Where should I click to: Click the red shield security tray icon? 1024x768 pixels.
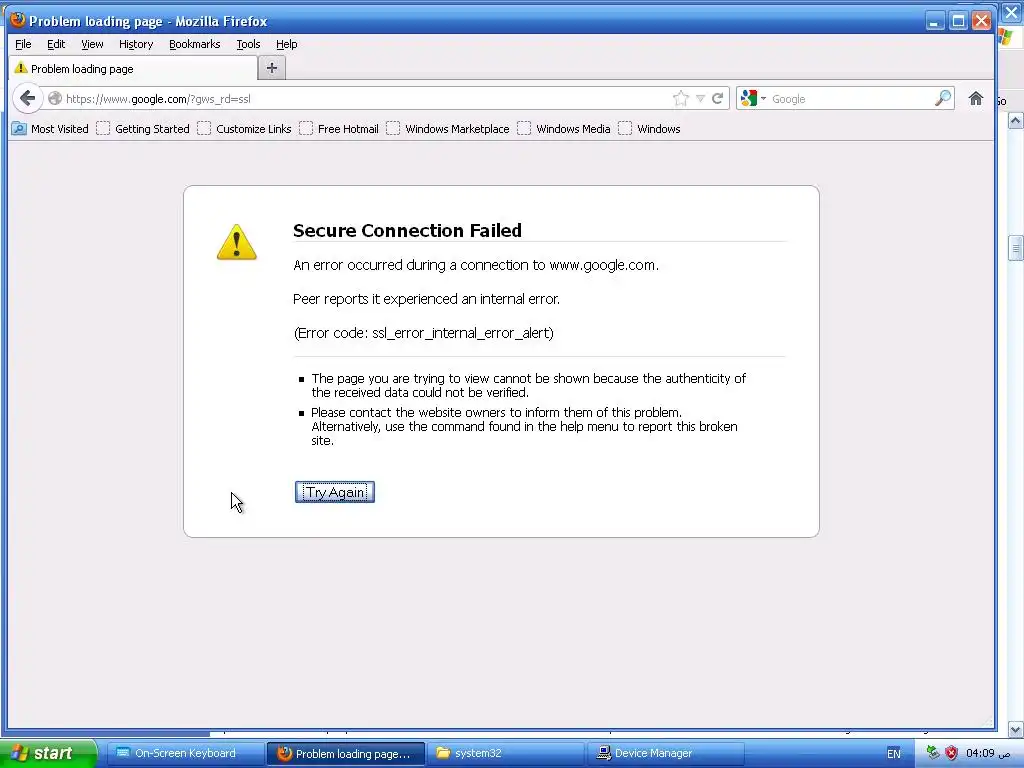coord(952,753)
